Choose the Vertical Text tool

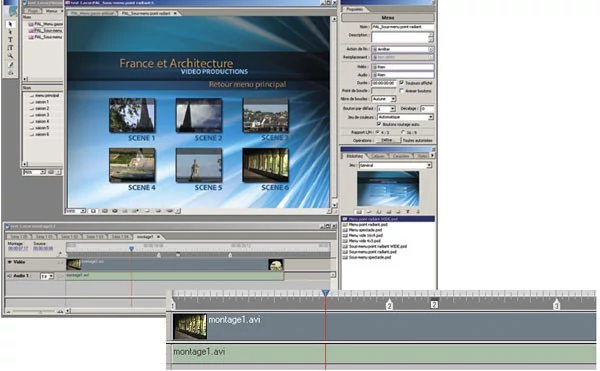pyautogui.click(x=10, y=48)
